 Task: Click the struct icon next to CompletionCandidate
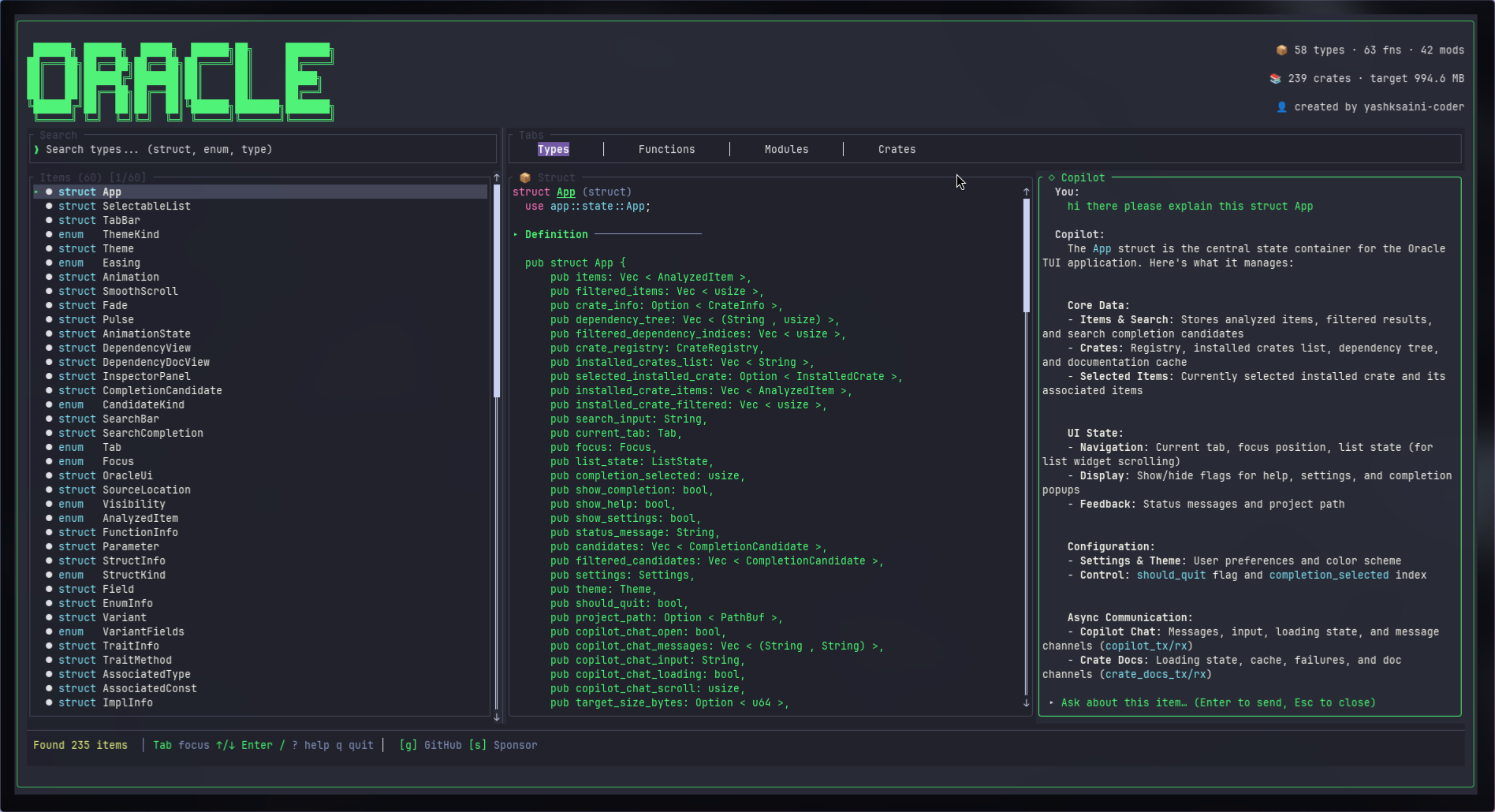tap(49, 390)
